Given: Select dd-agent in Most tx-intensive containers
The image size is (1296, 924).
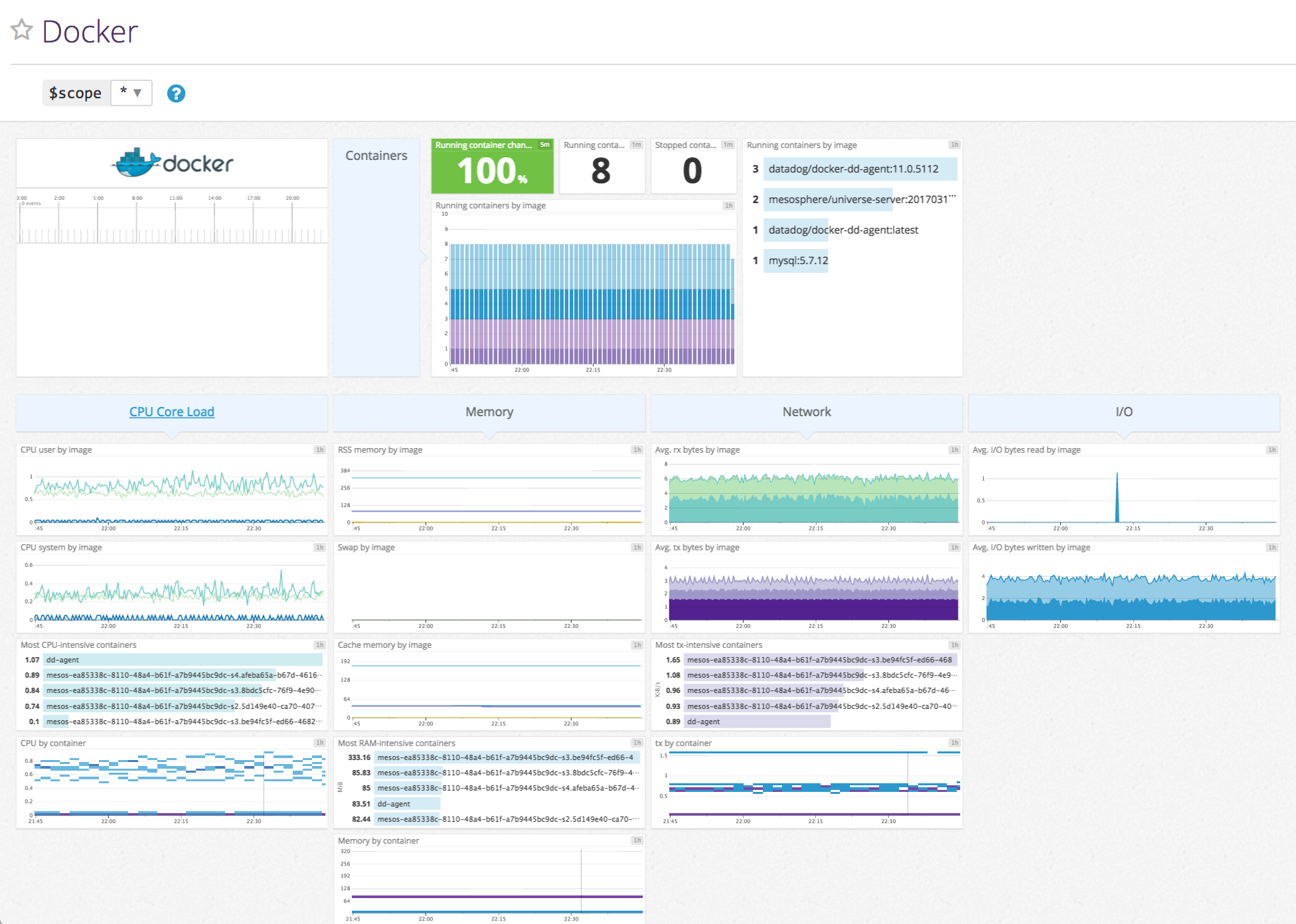Looking at the screenshot, I should point(811,722).
